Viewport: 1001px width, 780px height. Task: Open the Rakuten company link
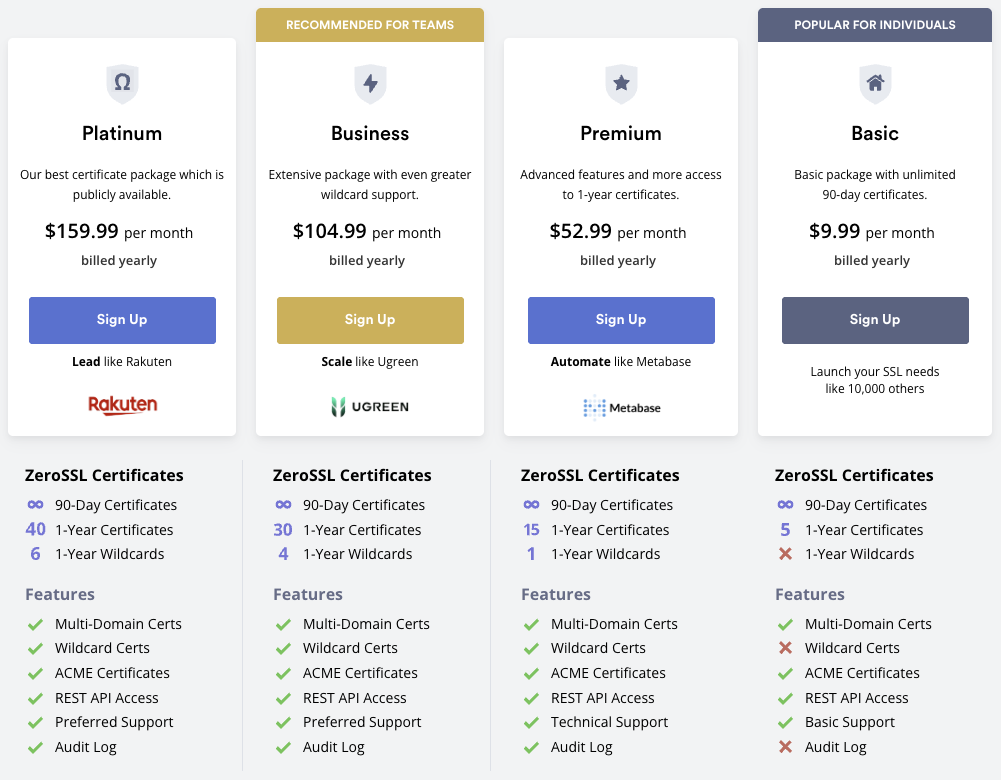click(x=122, y=406)
